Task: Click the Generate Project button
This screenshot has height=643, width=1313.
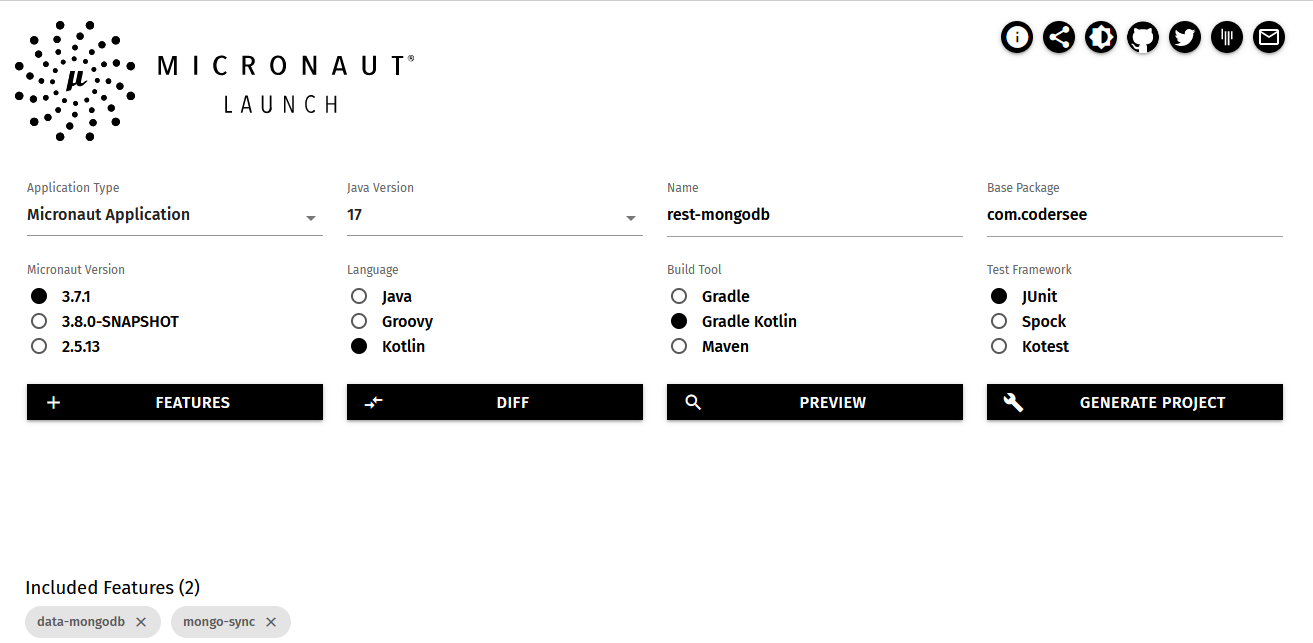Action: pyautogui.click(x=1135, y=402)
